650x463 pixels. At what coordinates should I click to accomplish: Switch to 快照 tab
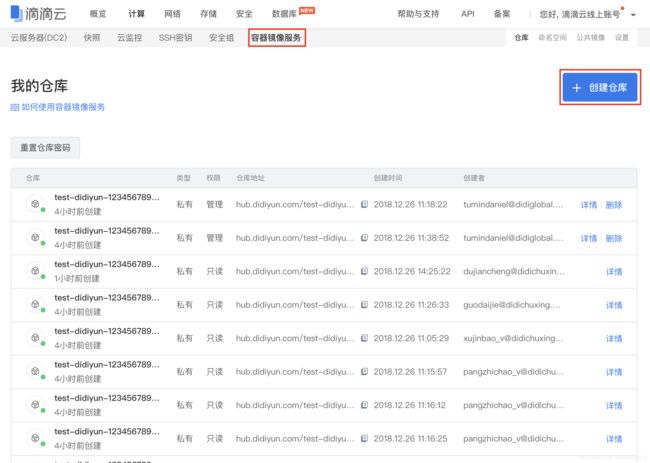click(x=92, y=38)
